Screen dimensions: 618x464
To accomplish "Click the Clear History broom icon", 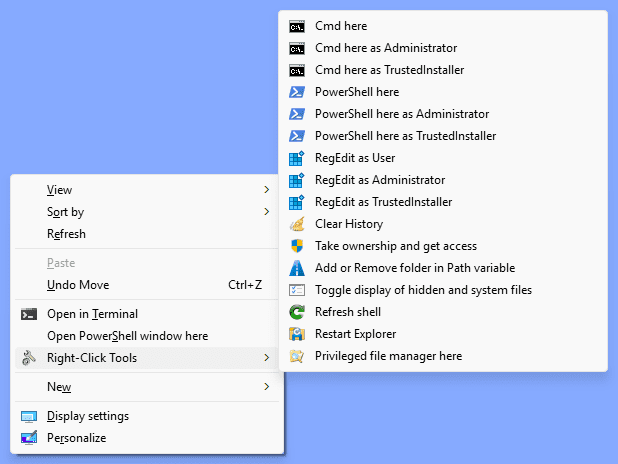I will point(296,224).
